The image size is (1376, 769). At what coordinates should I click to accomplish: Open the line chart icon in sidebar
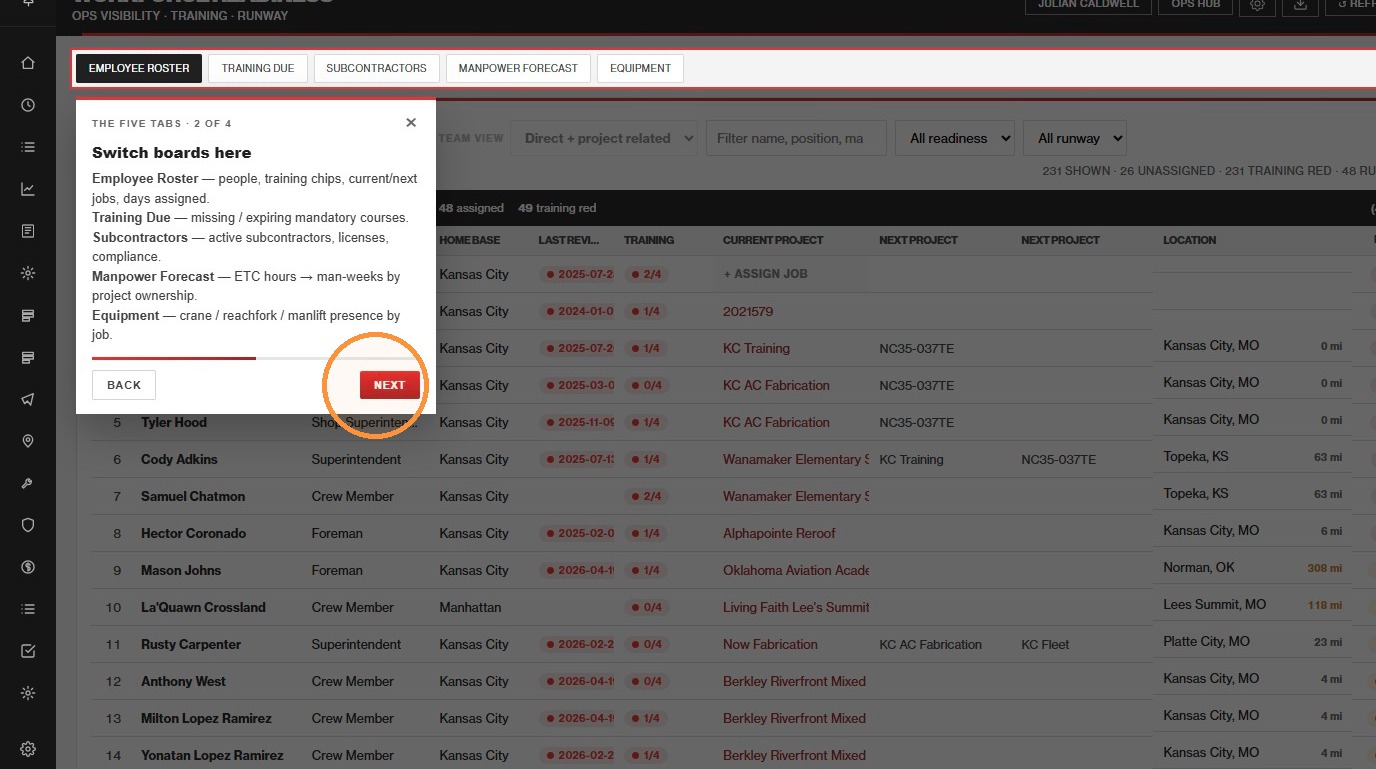point(28,189)
